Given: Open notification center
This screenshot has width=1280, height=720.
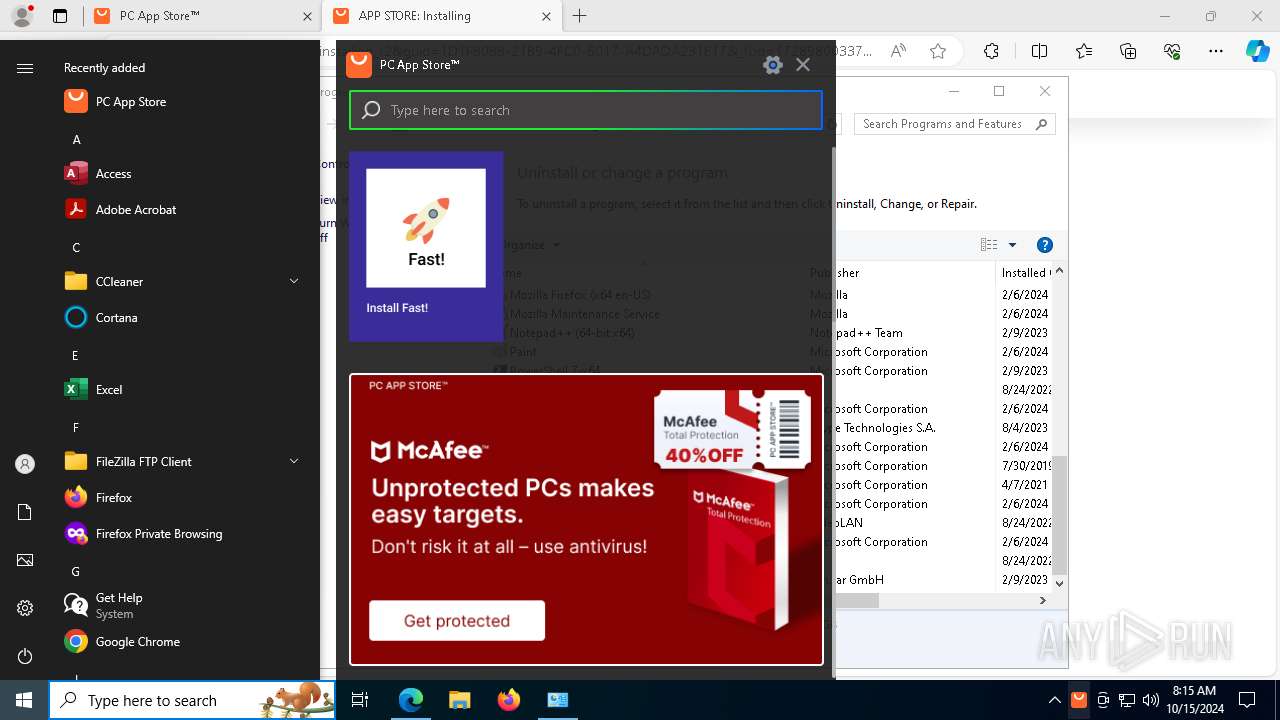Looking at the screenshot, I should tap(1247, 700).
